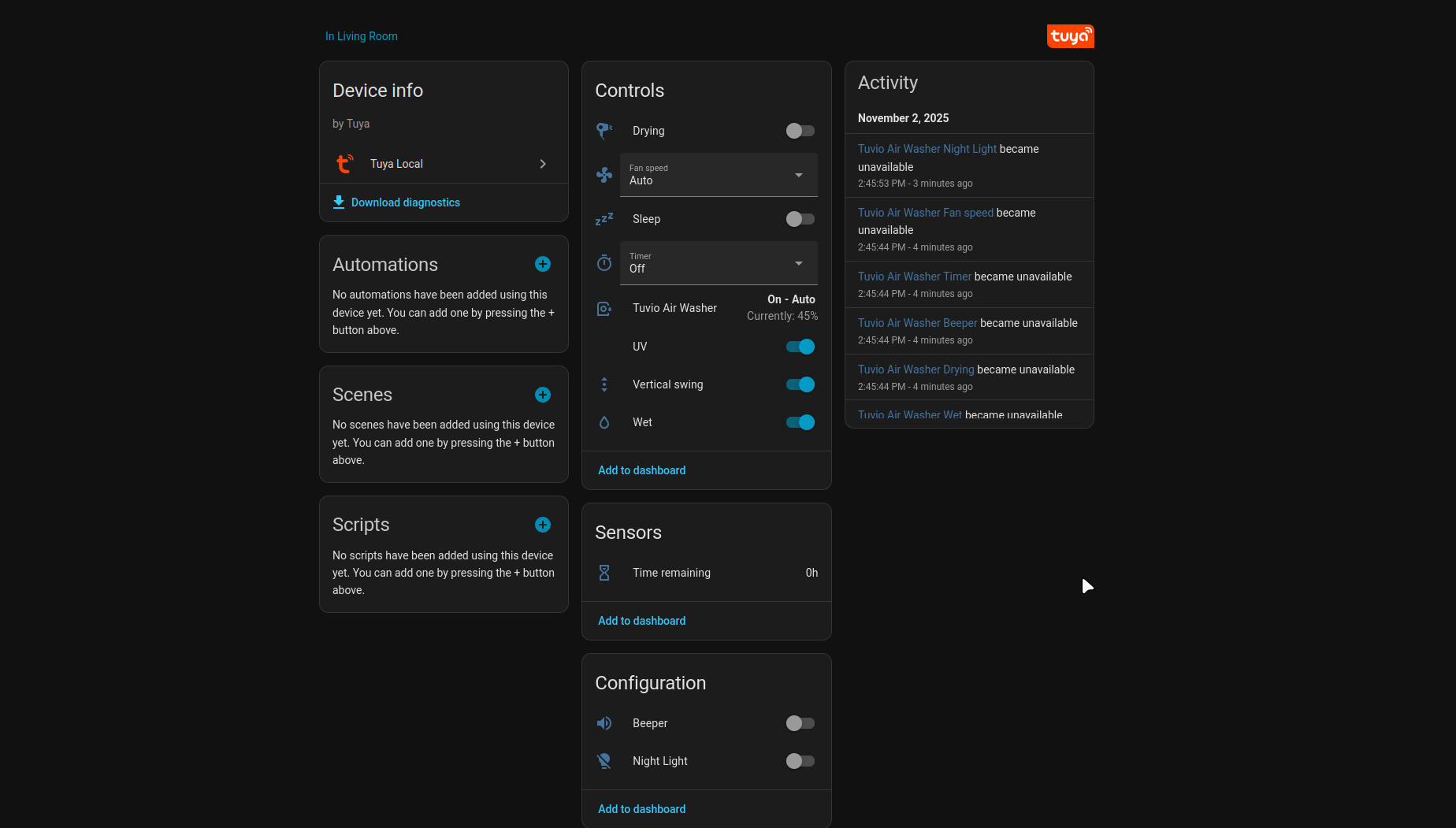
Task: Expand the Tuya Local entry chevron
Action: [543, 164]
